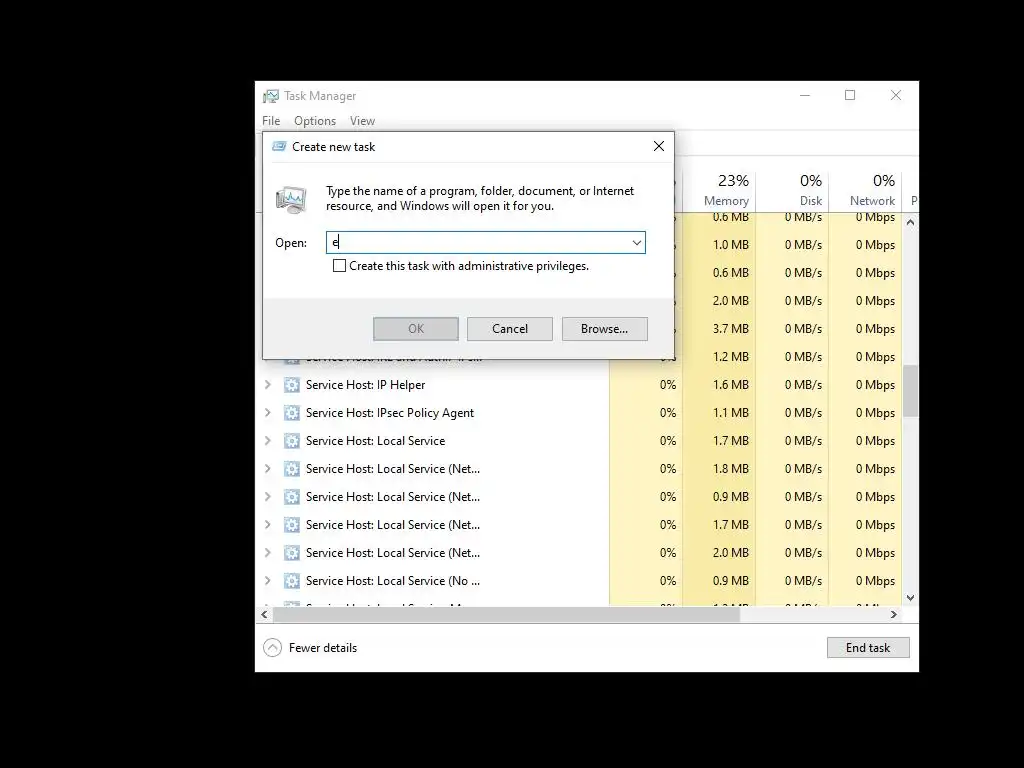Screen dimensions: 1024x768
Task: Click the horizontal scrollbar left arrow
Action: [264, 615]
